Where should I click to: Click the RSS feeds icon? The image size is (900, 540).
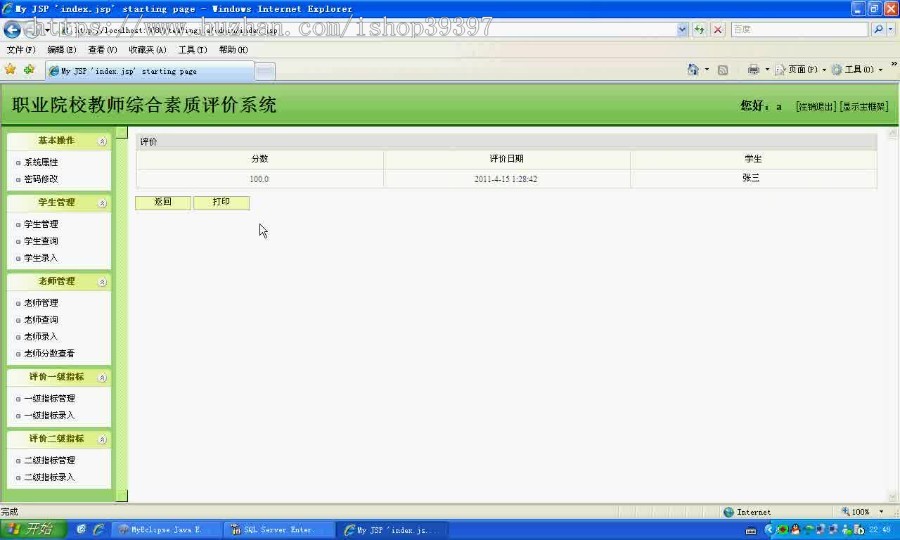pyautogui.click(x=723, y=70)
